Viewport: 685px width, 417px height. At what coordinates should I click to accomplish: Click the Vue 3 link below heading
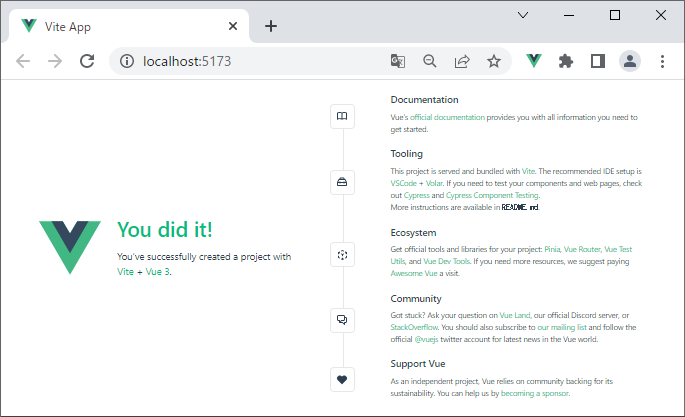tap(157, 272)
